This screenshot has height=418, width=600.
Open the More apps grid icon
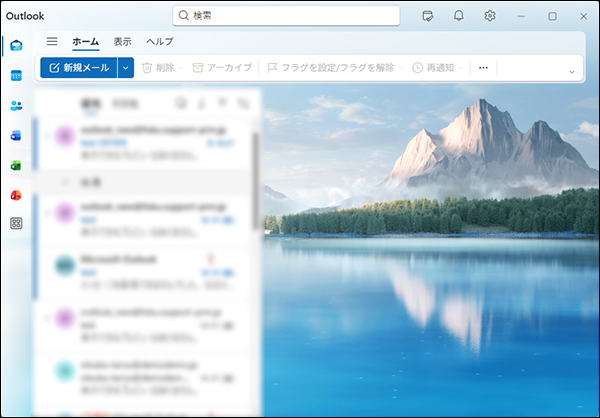point(16,224)
